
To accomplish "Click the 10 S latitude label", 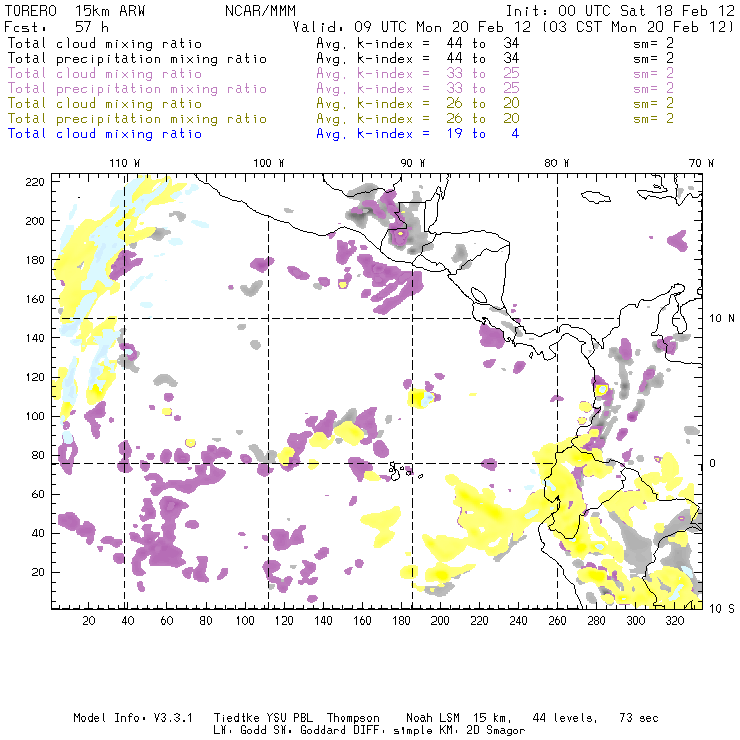I will tap(722, 609).
